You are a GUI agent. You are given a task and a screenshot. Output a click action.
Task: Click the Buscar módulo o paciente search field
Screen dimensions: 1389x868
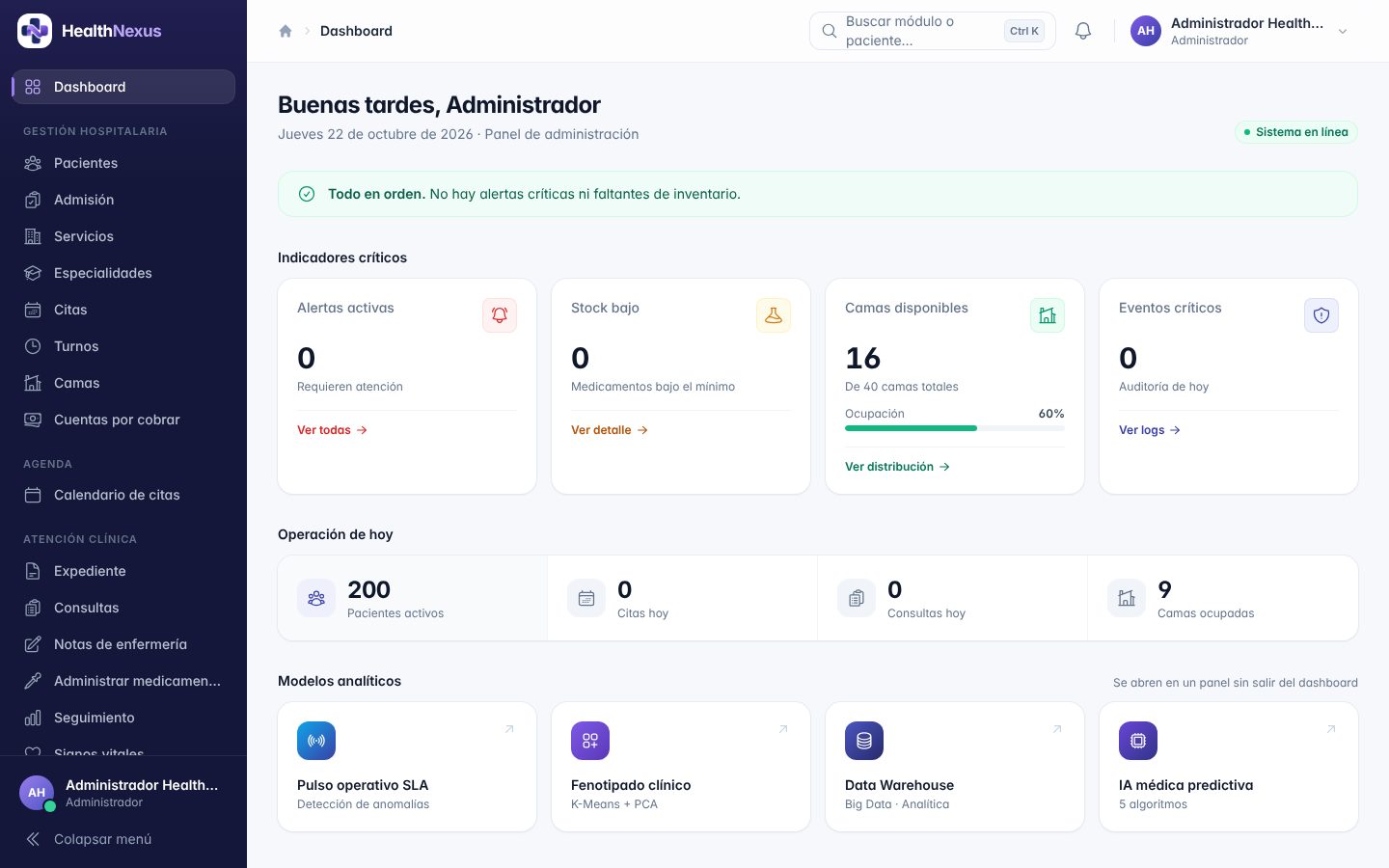[x=933, y=31]
